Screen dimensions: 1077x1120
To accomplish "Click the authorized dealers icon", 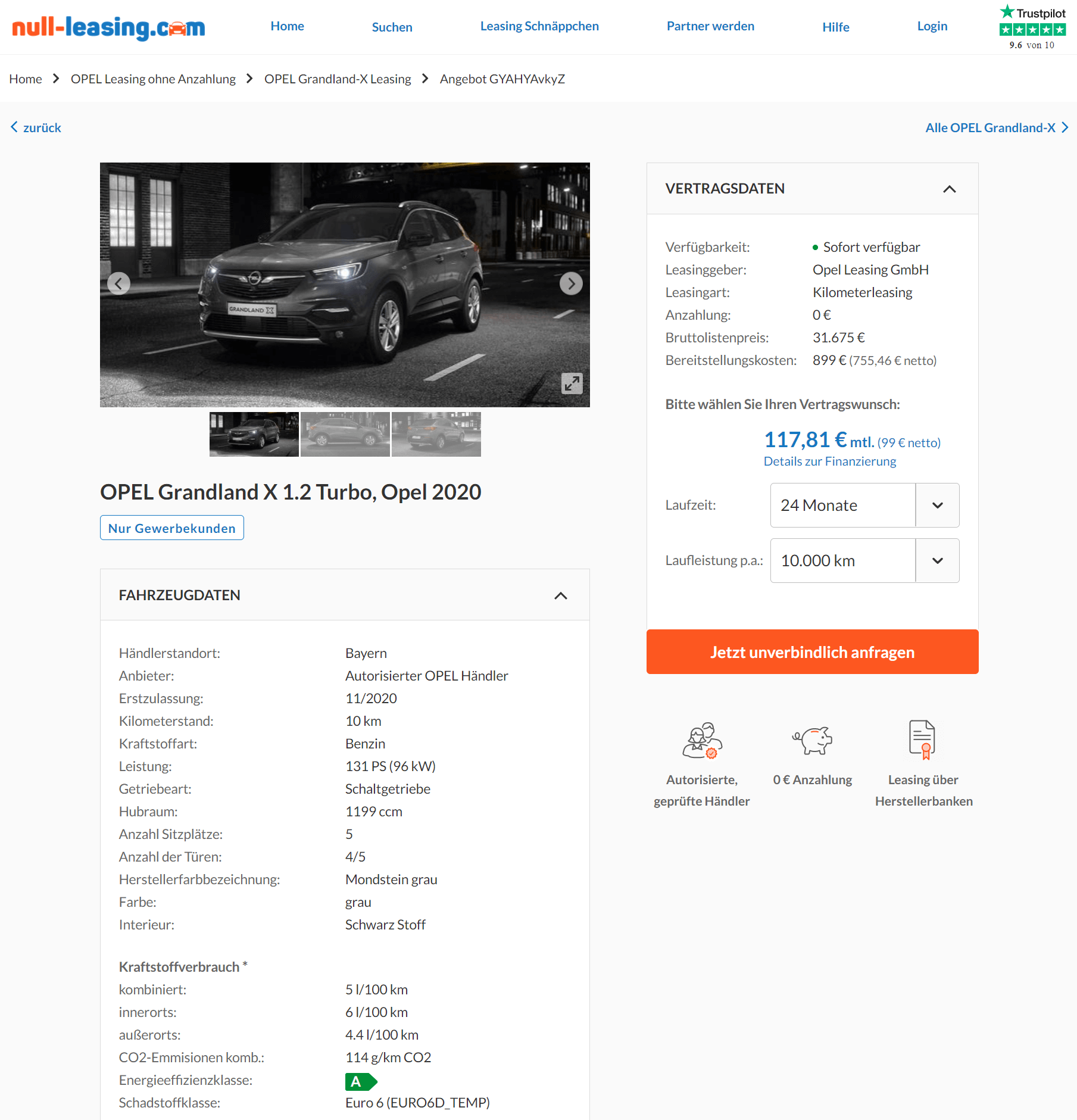I will (x=702, y=740).
